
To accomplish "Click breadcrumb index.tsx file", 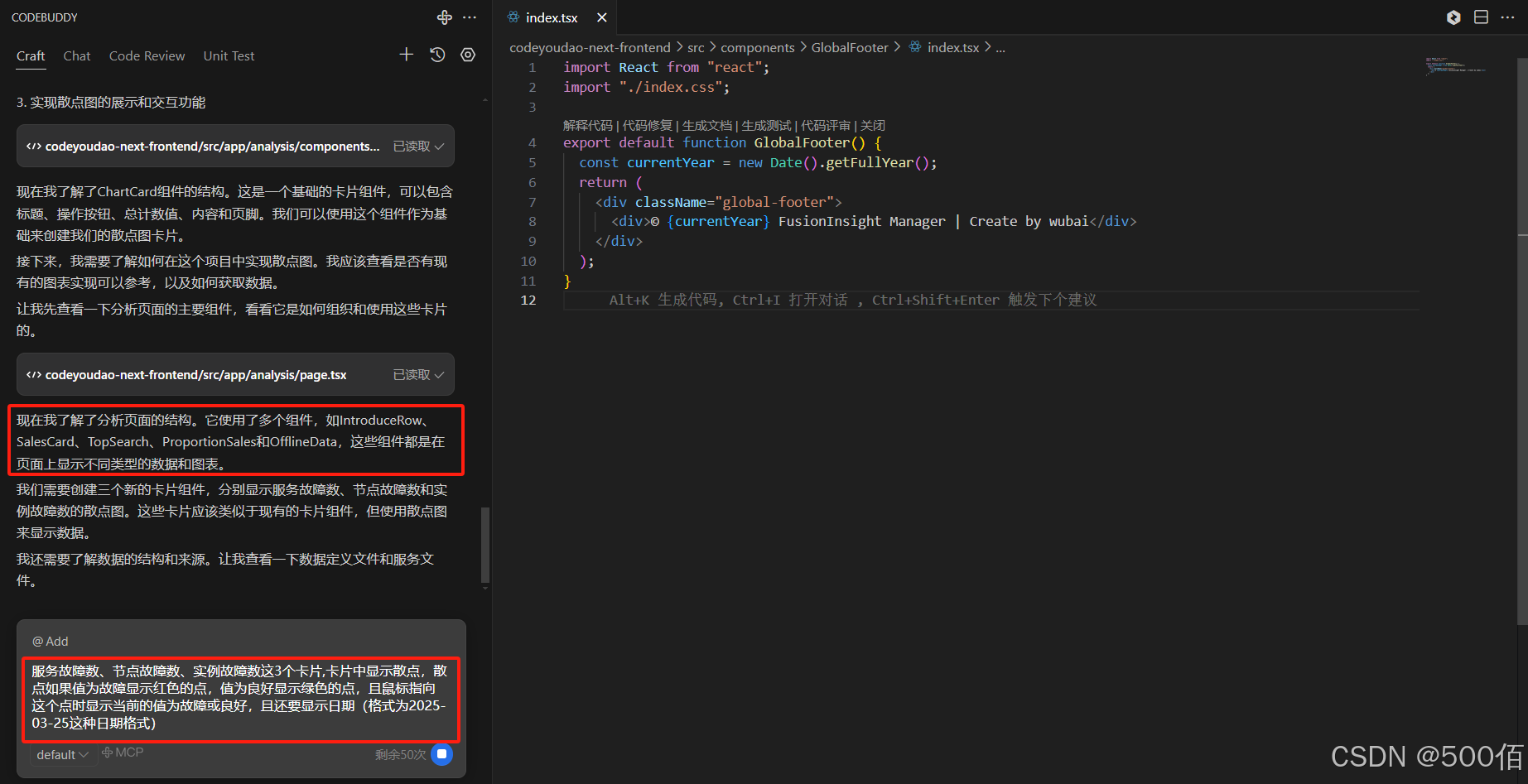I will tap(953, 48).
